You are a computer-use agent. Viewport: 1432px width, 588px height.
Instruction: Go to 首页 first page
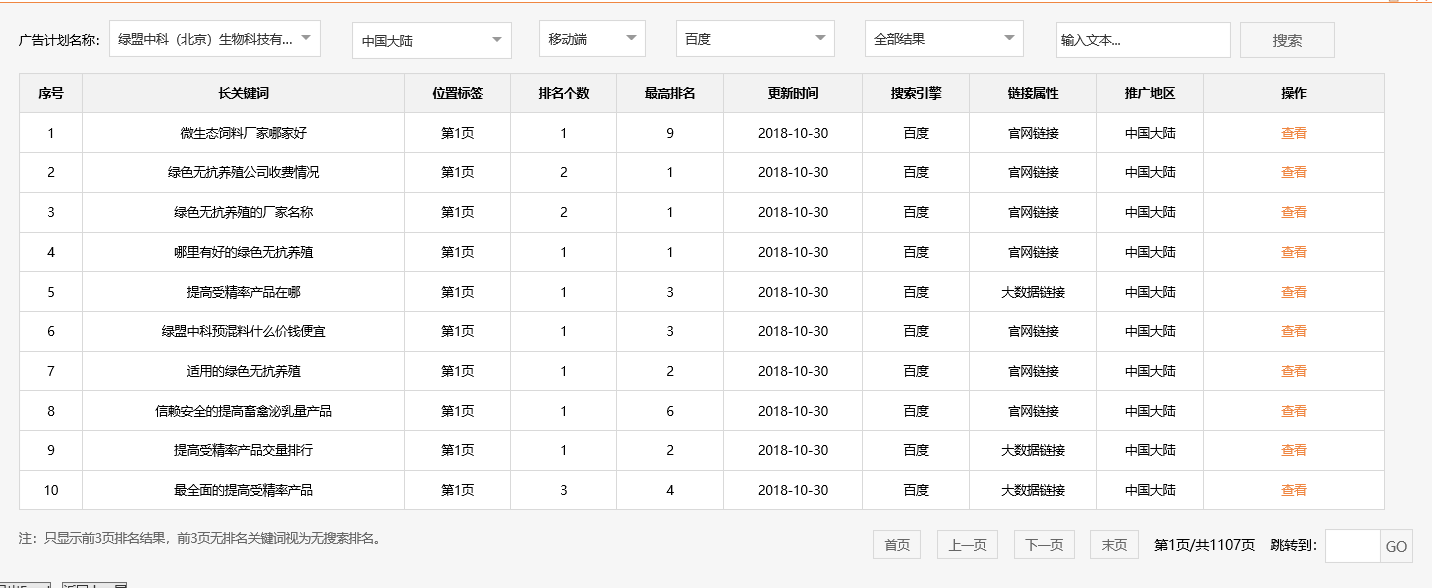[896, 545]
